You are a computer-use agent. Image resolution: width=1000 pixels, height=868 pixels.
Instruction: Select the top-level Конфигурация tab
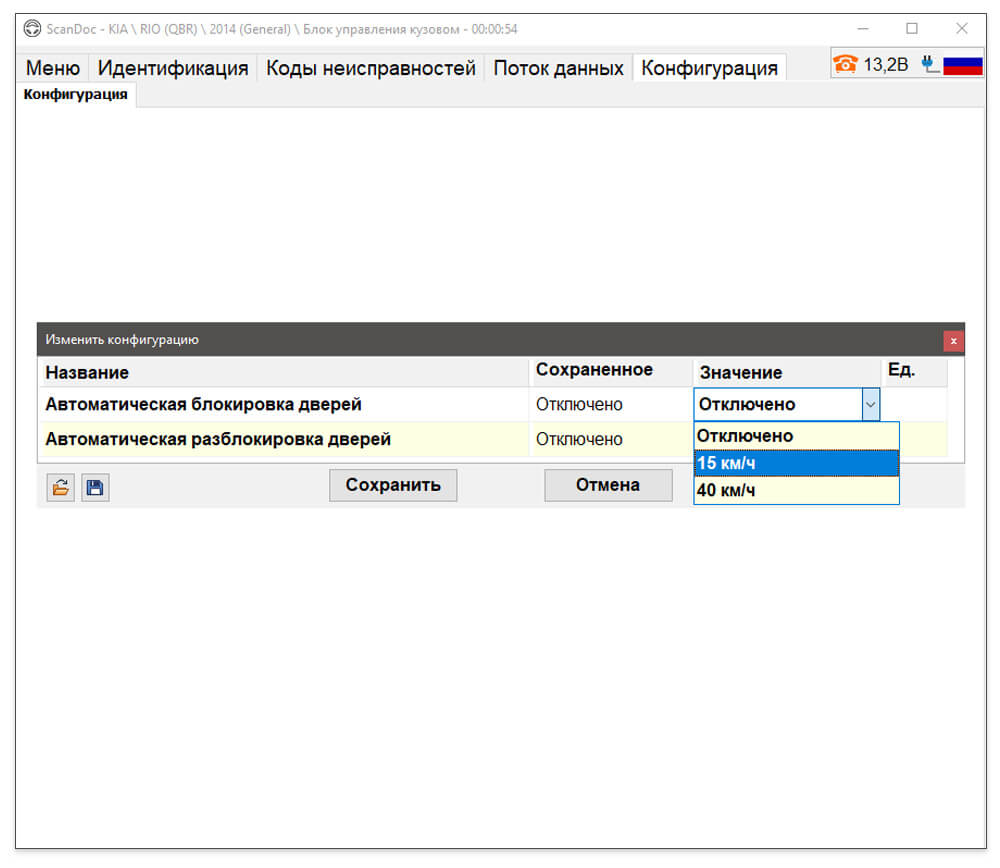(709, 68)
